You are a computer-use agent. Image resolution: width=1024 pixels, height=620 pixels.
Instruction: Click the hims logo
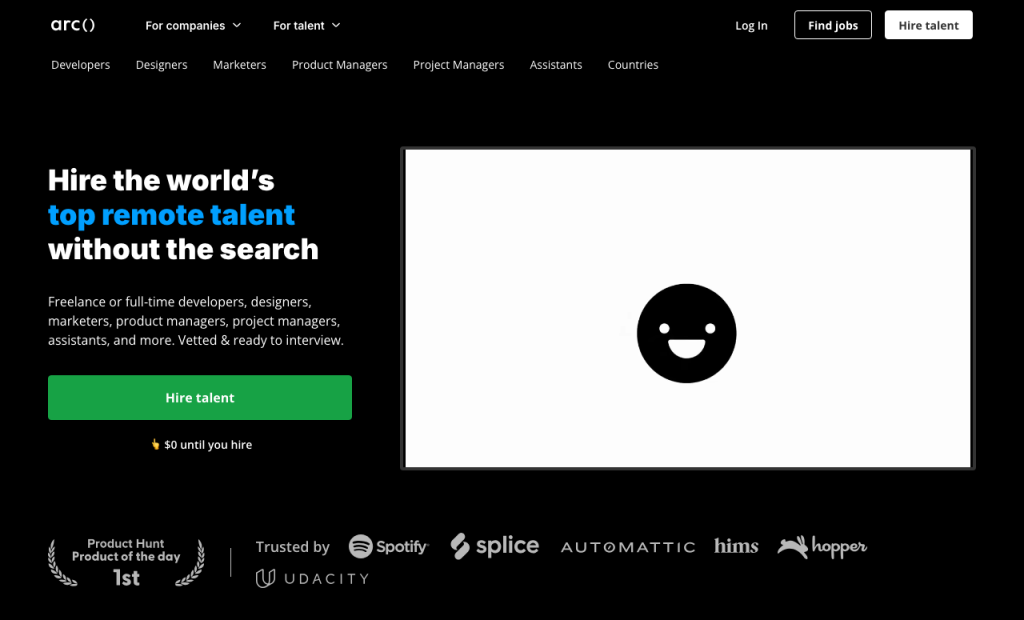[736, 546]
